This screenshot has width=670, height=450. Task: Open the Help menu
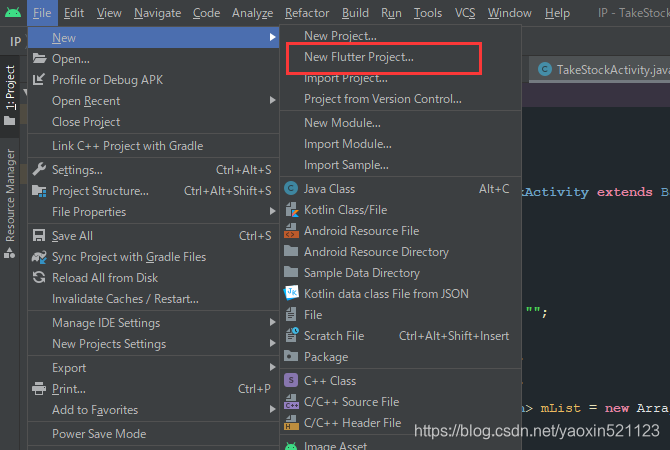557,13
